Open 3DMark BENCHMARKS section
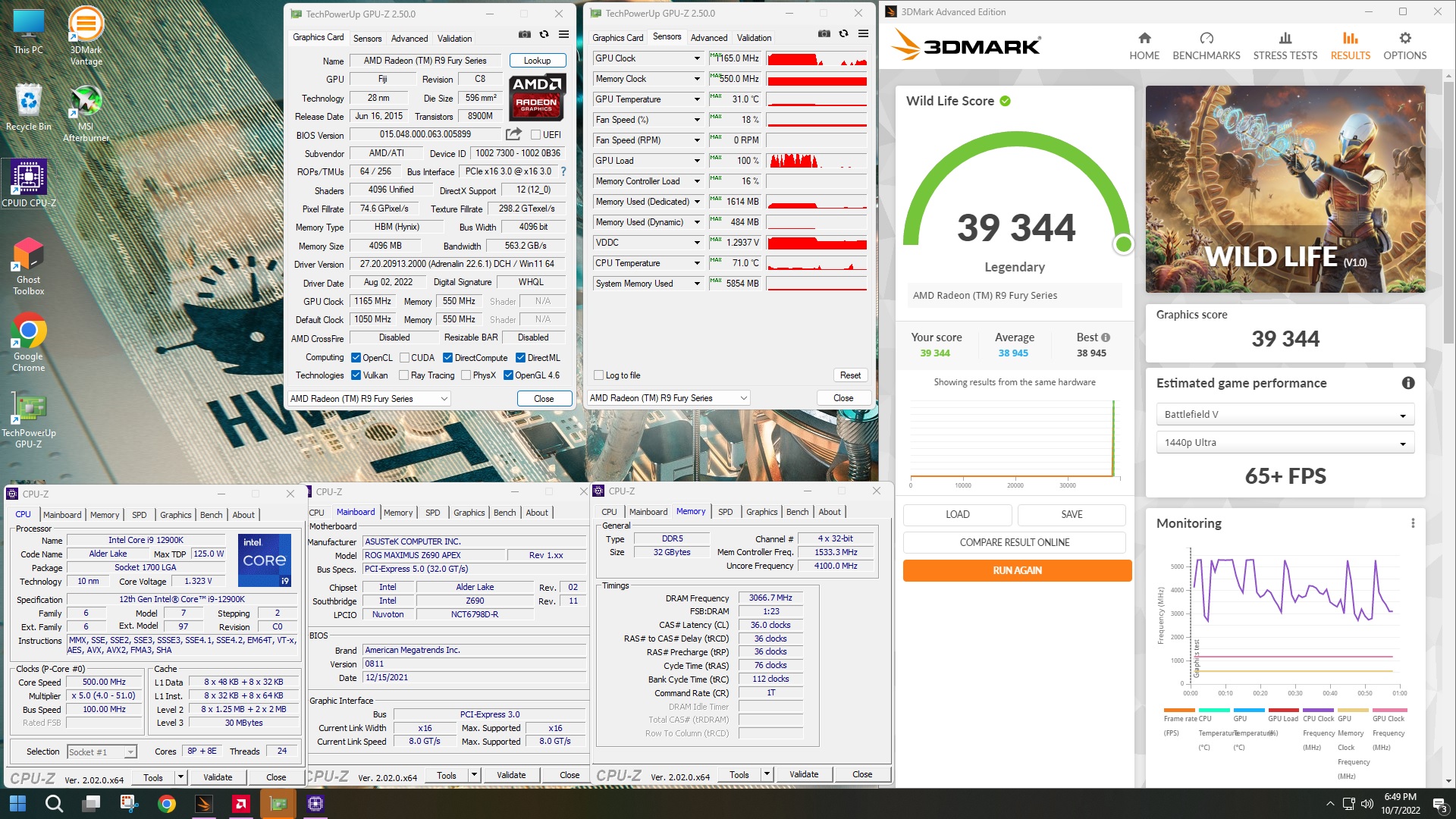 pyautogui.click(x=1207, y=46)
